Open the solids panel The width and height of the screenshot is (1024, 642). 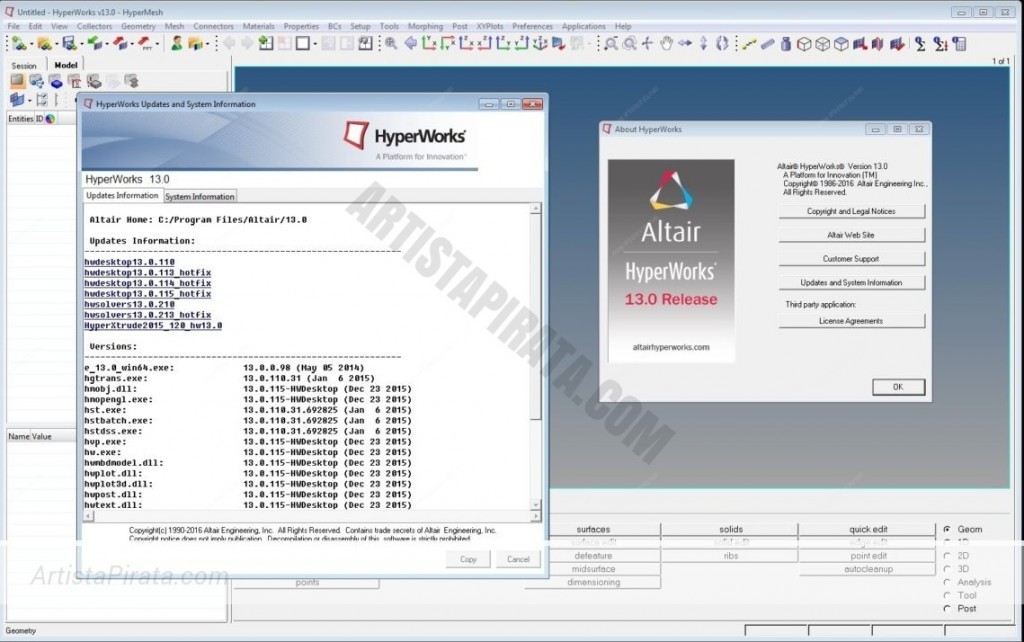tap(731, 529)
